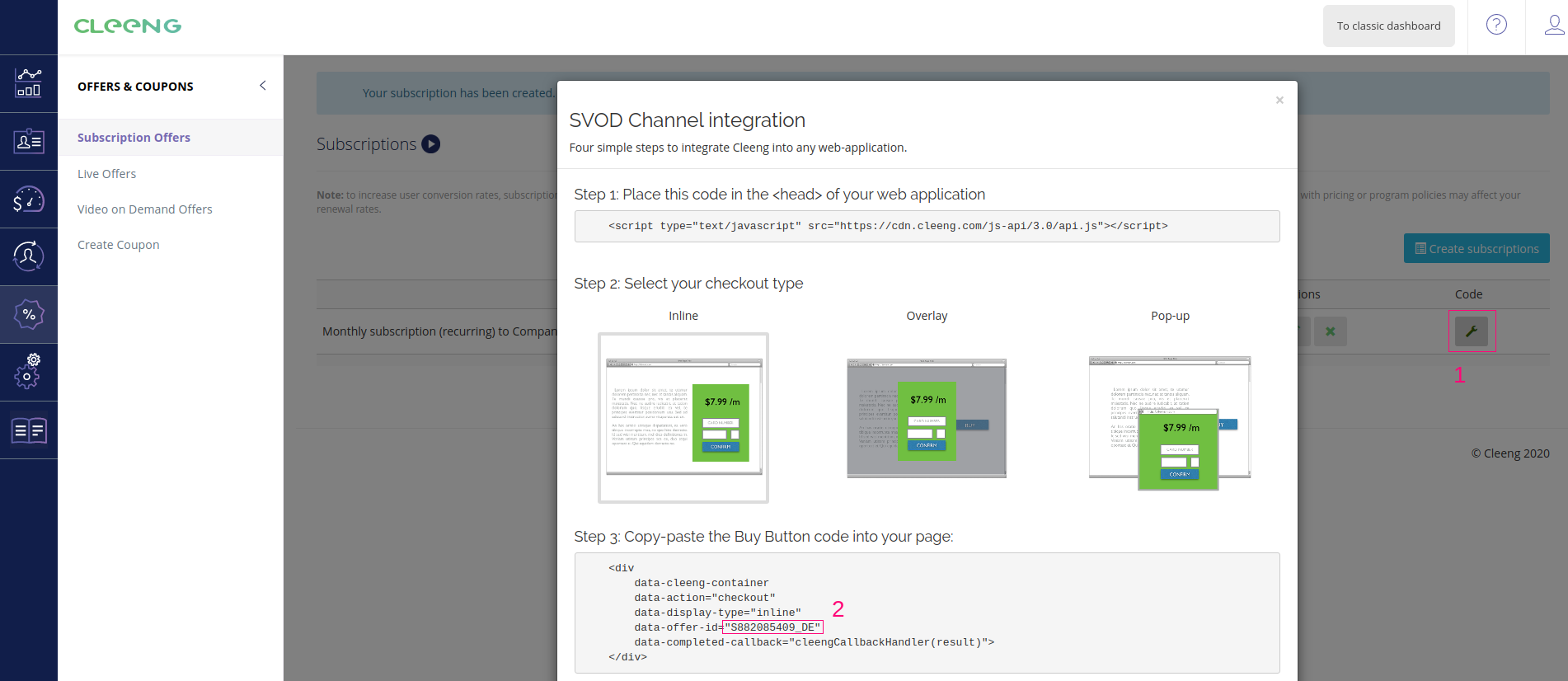Click the data-display-type="inline" code line
The height and width of the screenshot is (681, 1568).
717,613
